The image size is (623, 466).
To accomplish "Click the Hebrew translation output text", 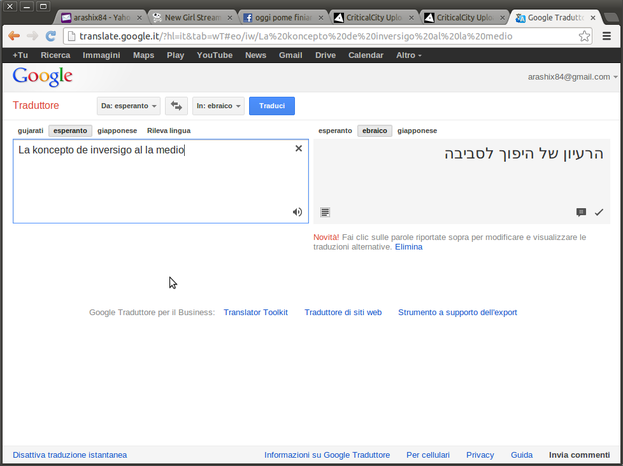I will [x=524, y=154].
